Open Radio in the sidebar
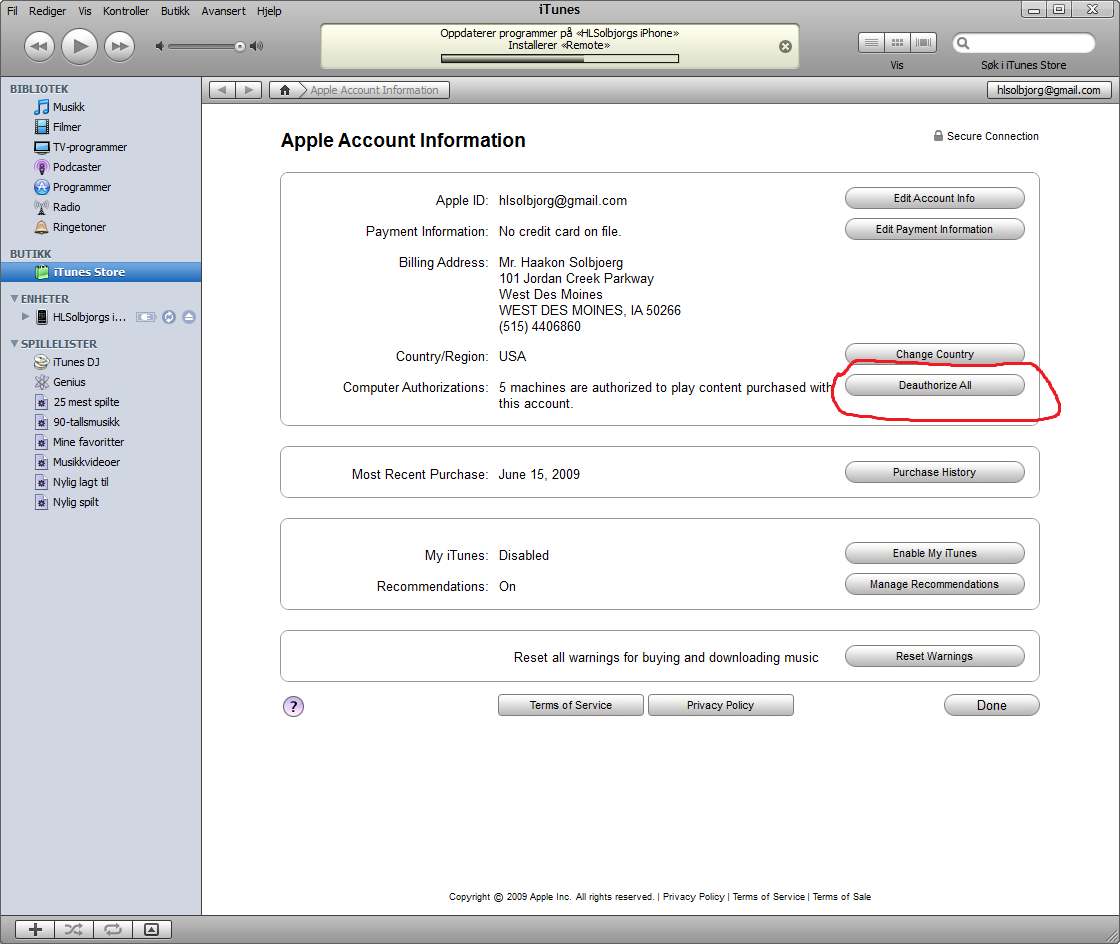Screen dimensions: 1120x944 pyautogui.click(x=66, y=207)
